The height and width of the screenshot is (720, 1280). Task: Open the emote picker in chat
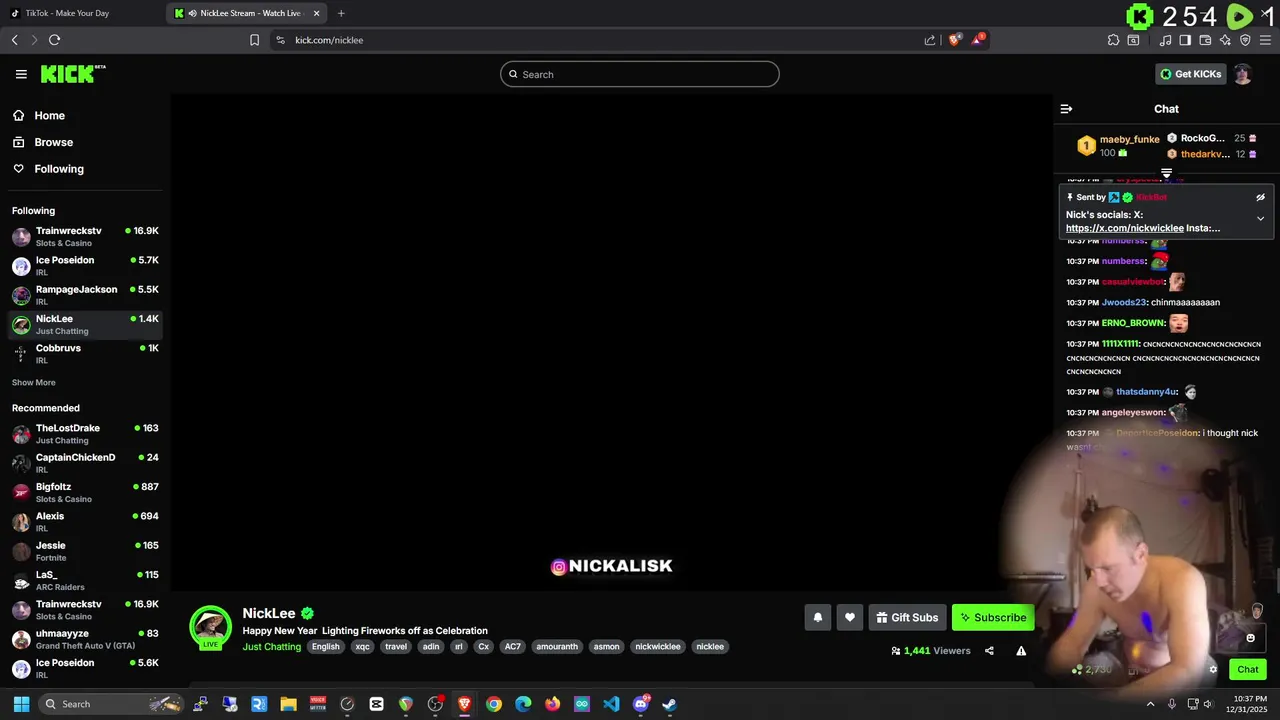pos(1250,638)
